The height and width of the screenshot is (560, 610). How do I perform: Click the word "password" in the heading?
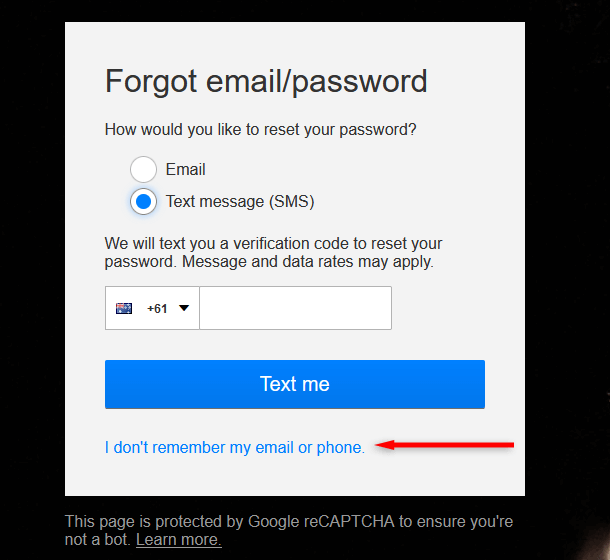tap(371, 80)
